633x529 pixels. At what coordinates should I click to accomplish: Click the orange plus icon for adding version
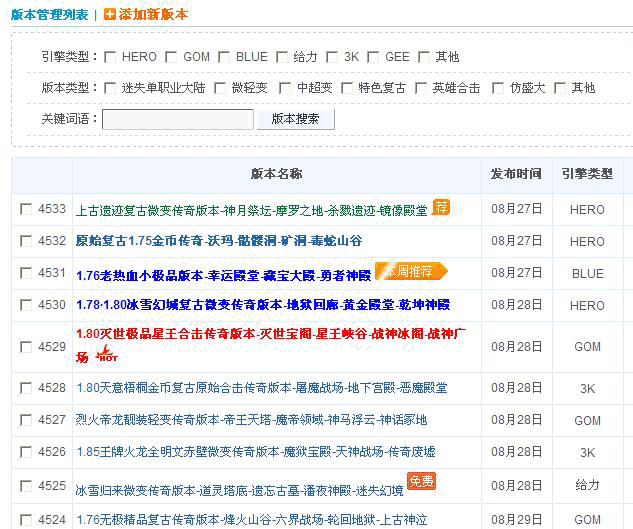point(109,14)
